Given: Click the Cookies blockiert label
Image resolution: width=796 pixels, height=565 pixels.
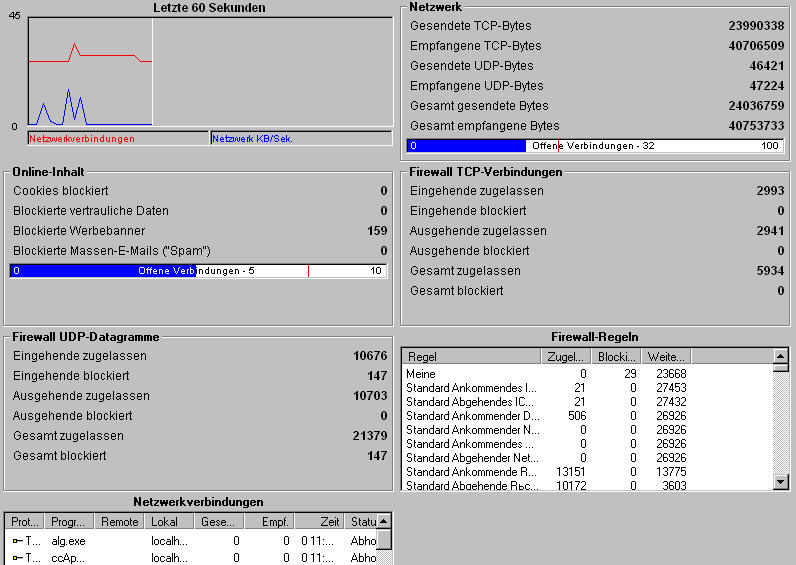Looking at the screenshot, I should click(x=61, y=191).
